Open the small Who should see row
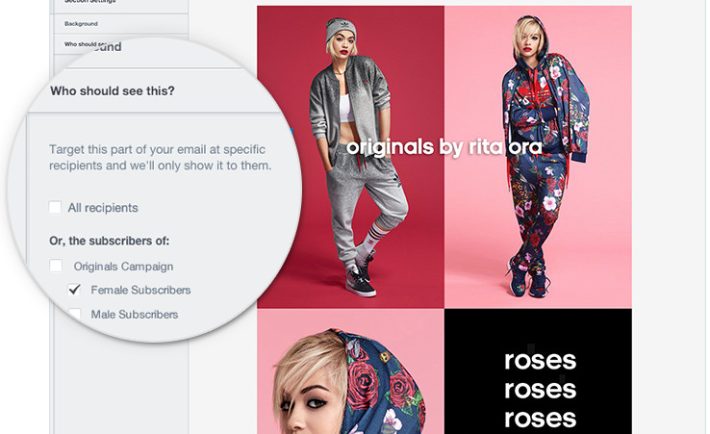The width and height of the screenshot is (710, 434). [x=120, y=44]
